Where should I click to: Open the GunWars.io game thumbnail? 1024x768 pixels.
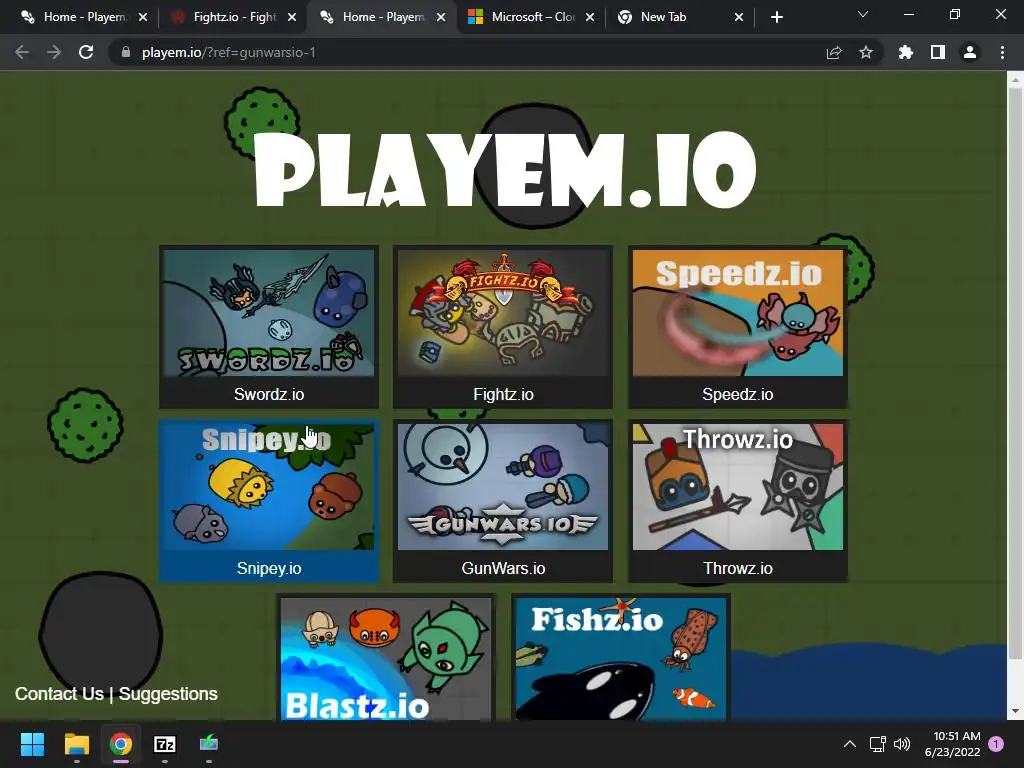click(x=503, y=487)
